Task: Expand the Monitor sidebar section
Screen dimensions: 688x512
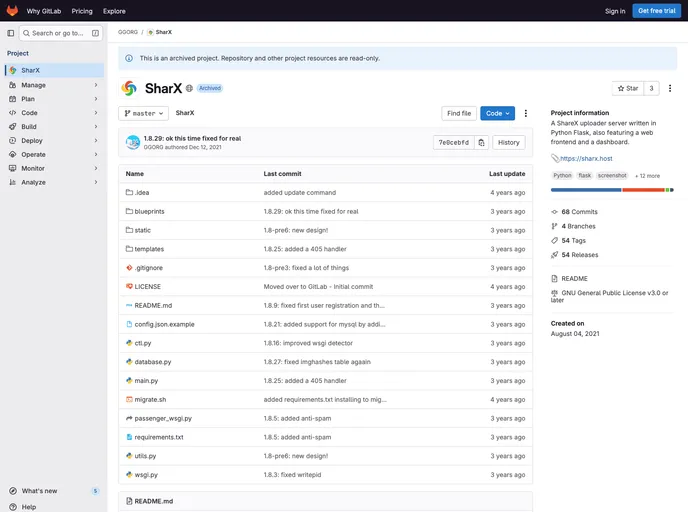Action: (54, 168)
